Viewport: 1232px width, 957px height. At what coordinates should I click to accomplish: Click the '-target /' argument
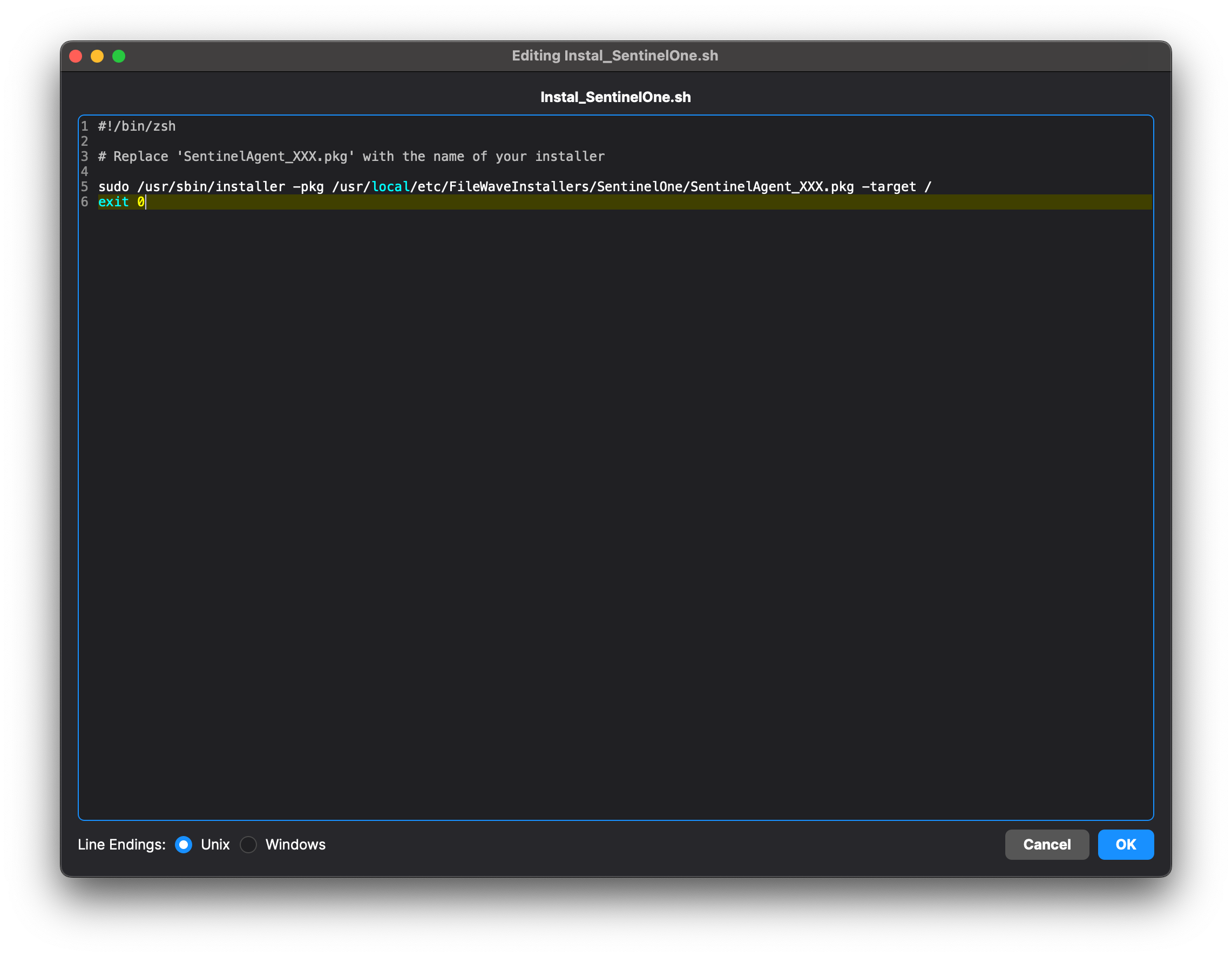[x=896, y=187]
